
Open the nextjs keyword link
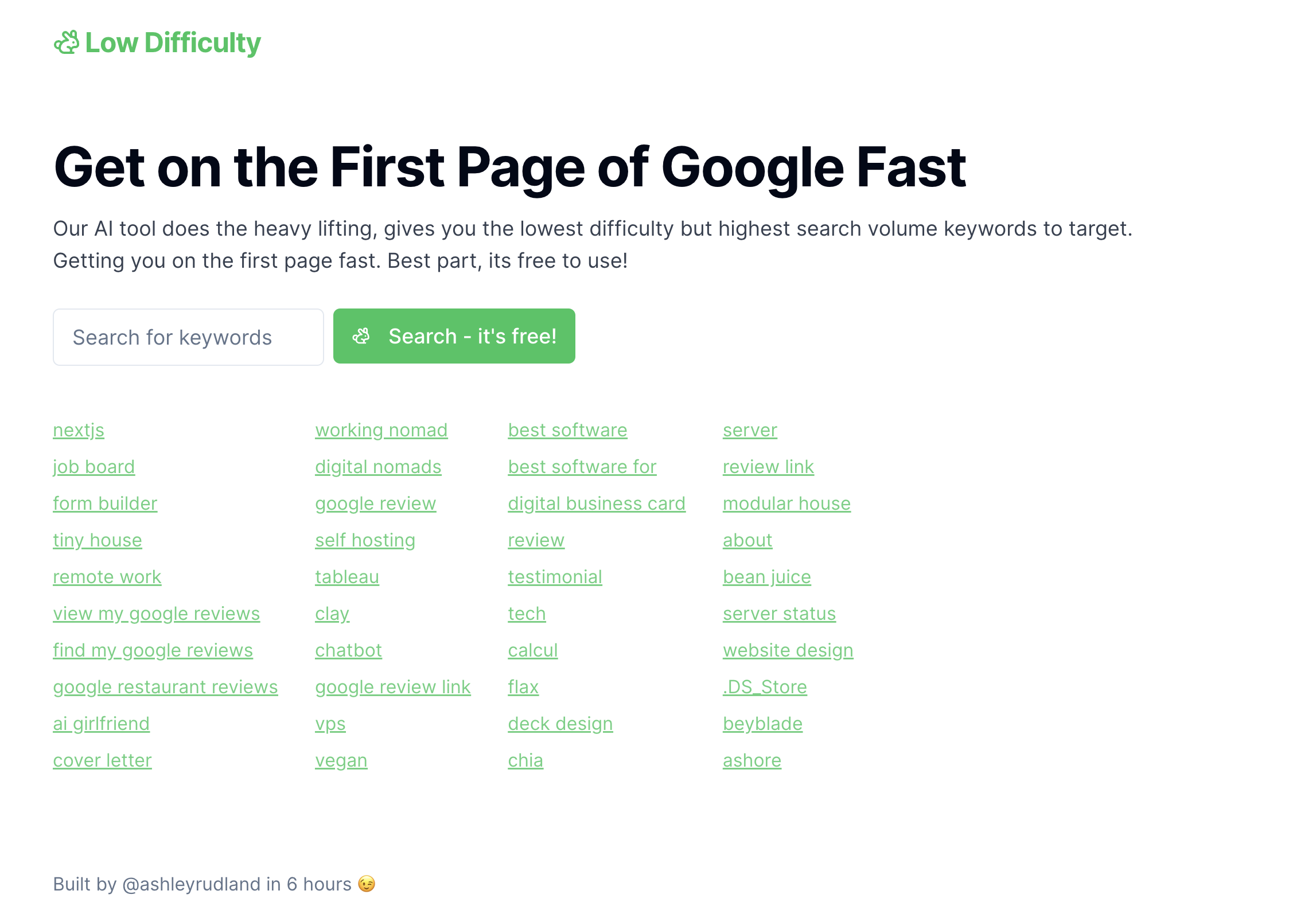pos(79,431)
